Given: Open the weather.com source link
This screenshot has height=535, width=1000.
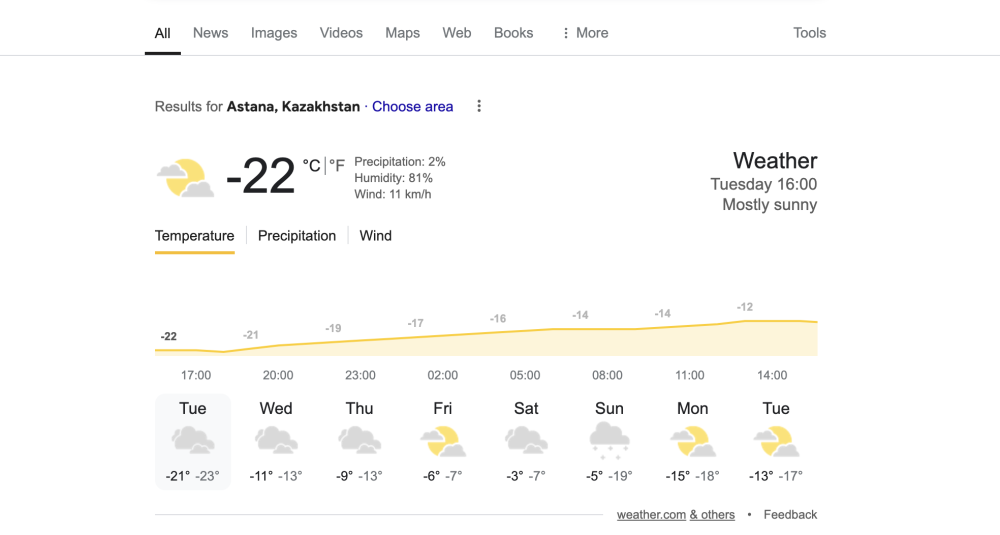Looking at the screenshot, I should [651, 515].
